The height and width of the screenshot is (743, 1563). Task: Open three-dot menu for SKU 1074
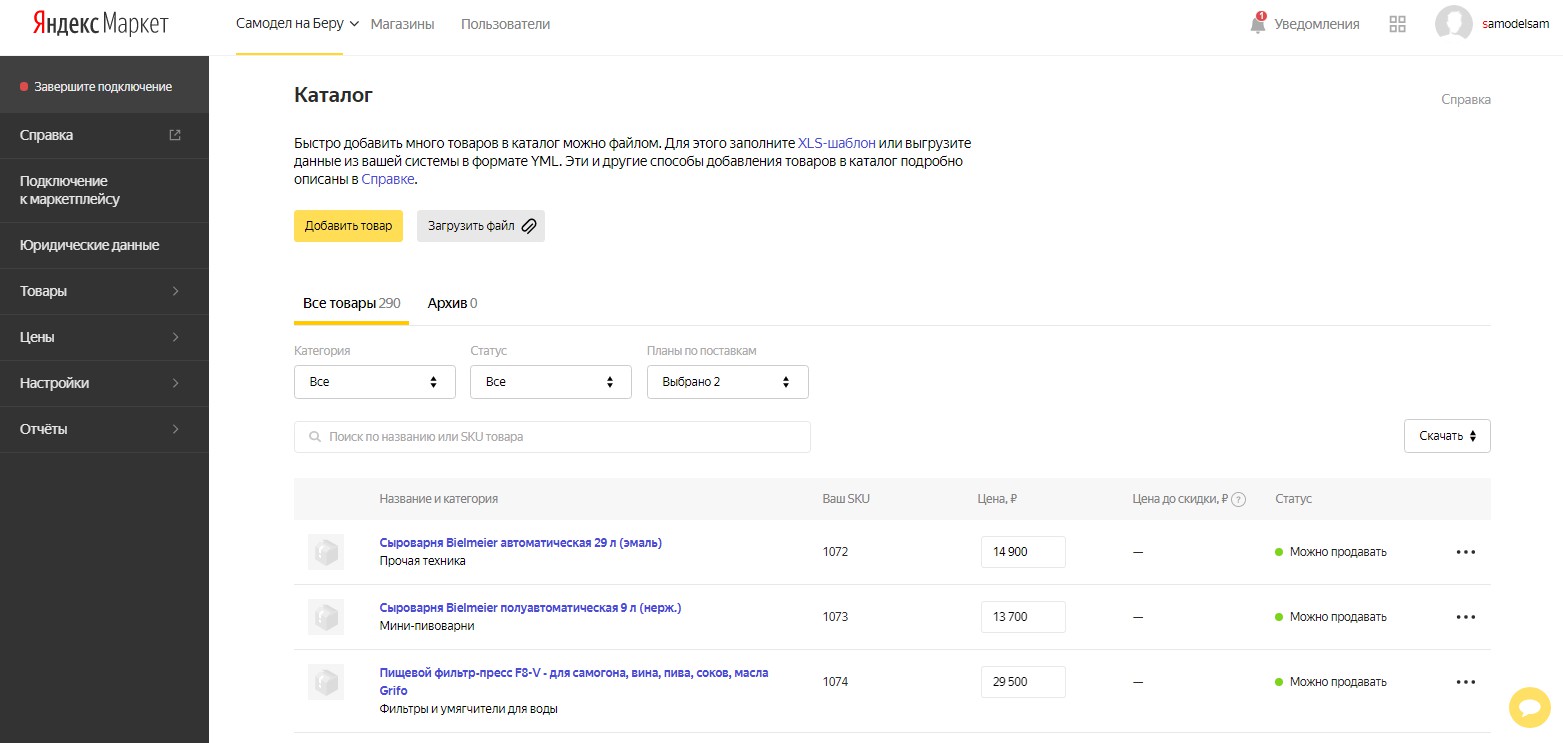[x=1466, y=682]
